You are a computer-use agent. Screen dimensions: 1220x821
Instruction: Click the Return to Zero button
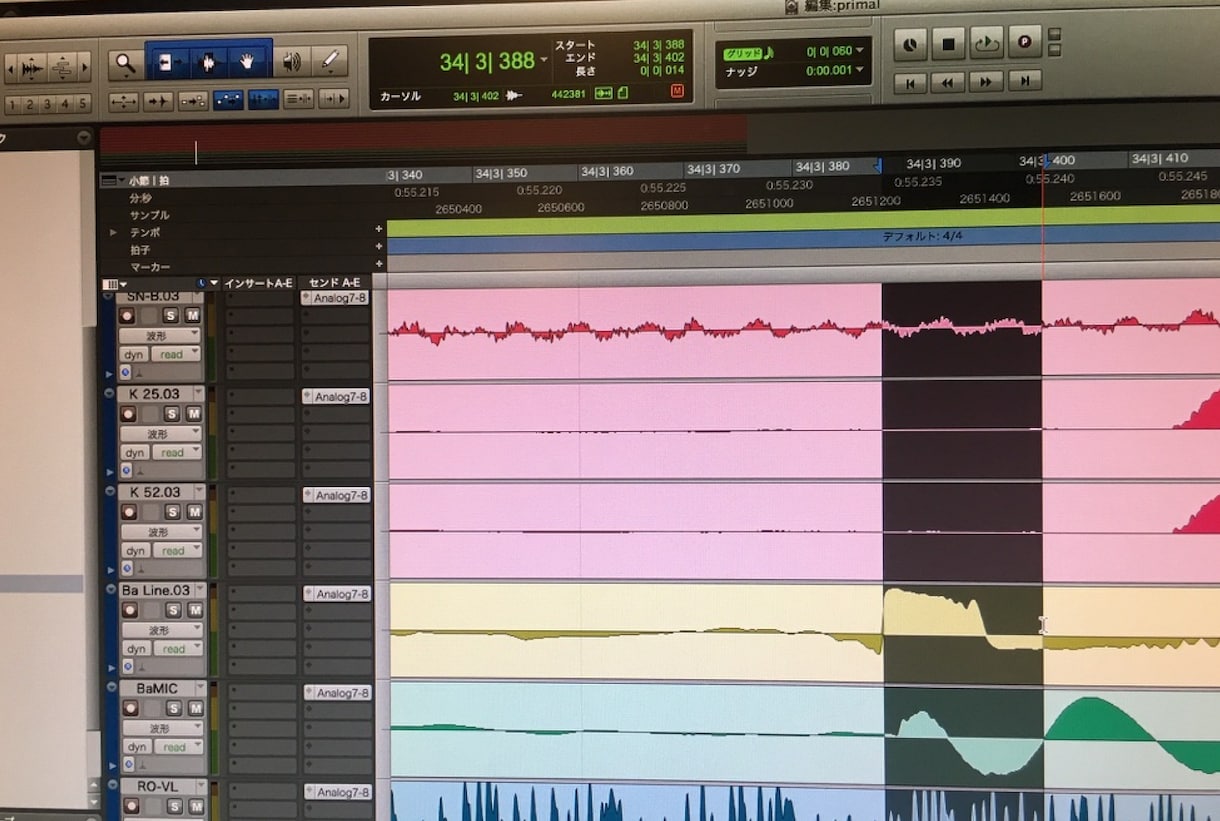tap(910, 83)
